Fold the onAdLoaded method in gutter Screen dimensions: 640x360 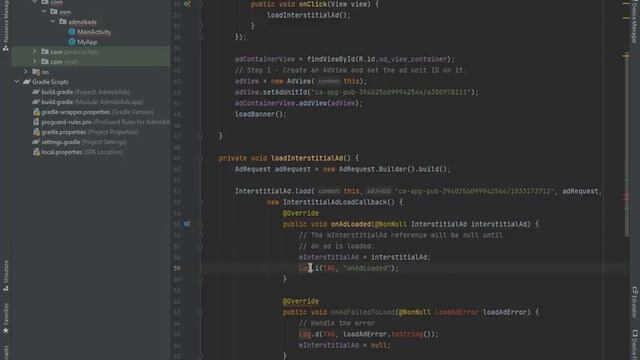coord(200,224)
